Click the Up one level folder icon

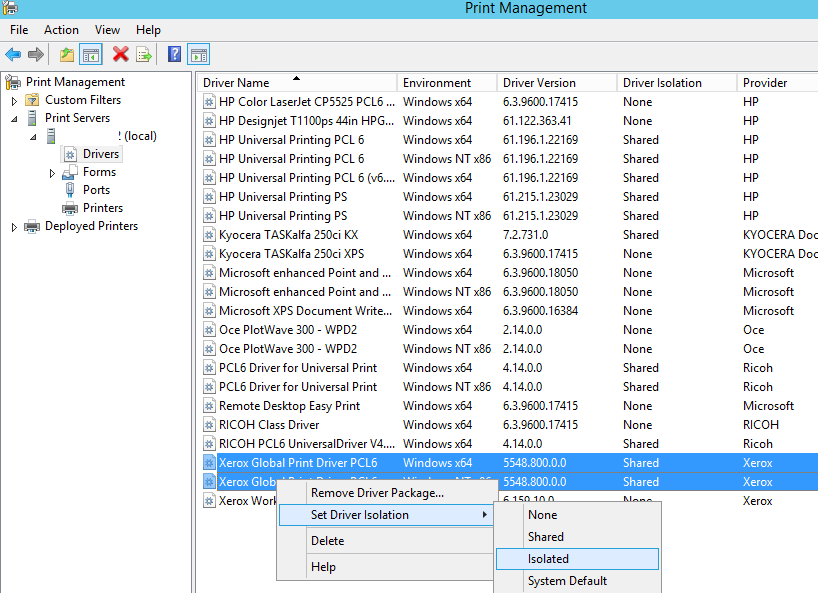pyautogui.click(x=67, y=54)
